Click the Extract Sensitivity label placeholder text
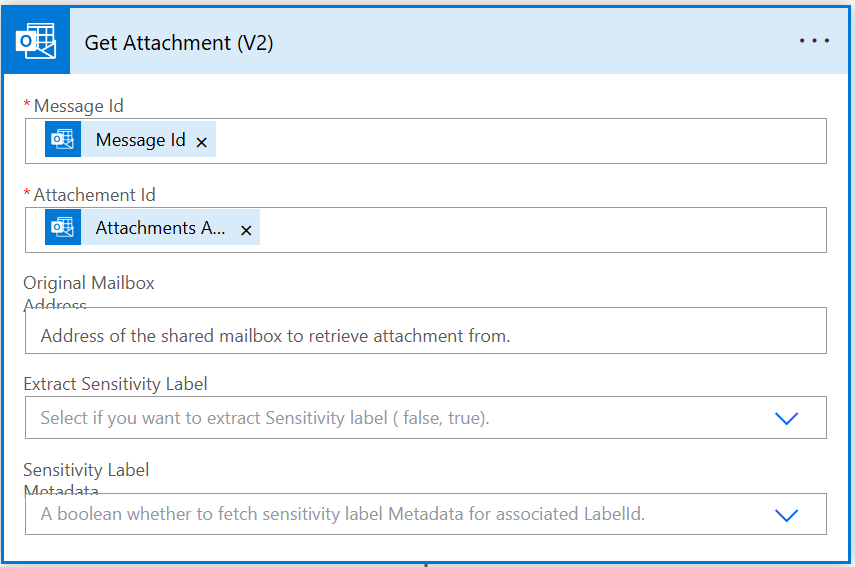This screenshot has height=567, width=855. click(x=265, y=418)
